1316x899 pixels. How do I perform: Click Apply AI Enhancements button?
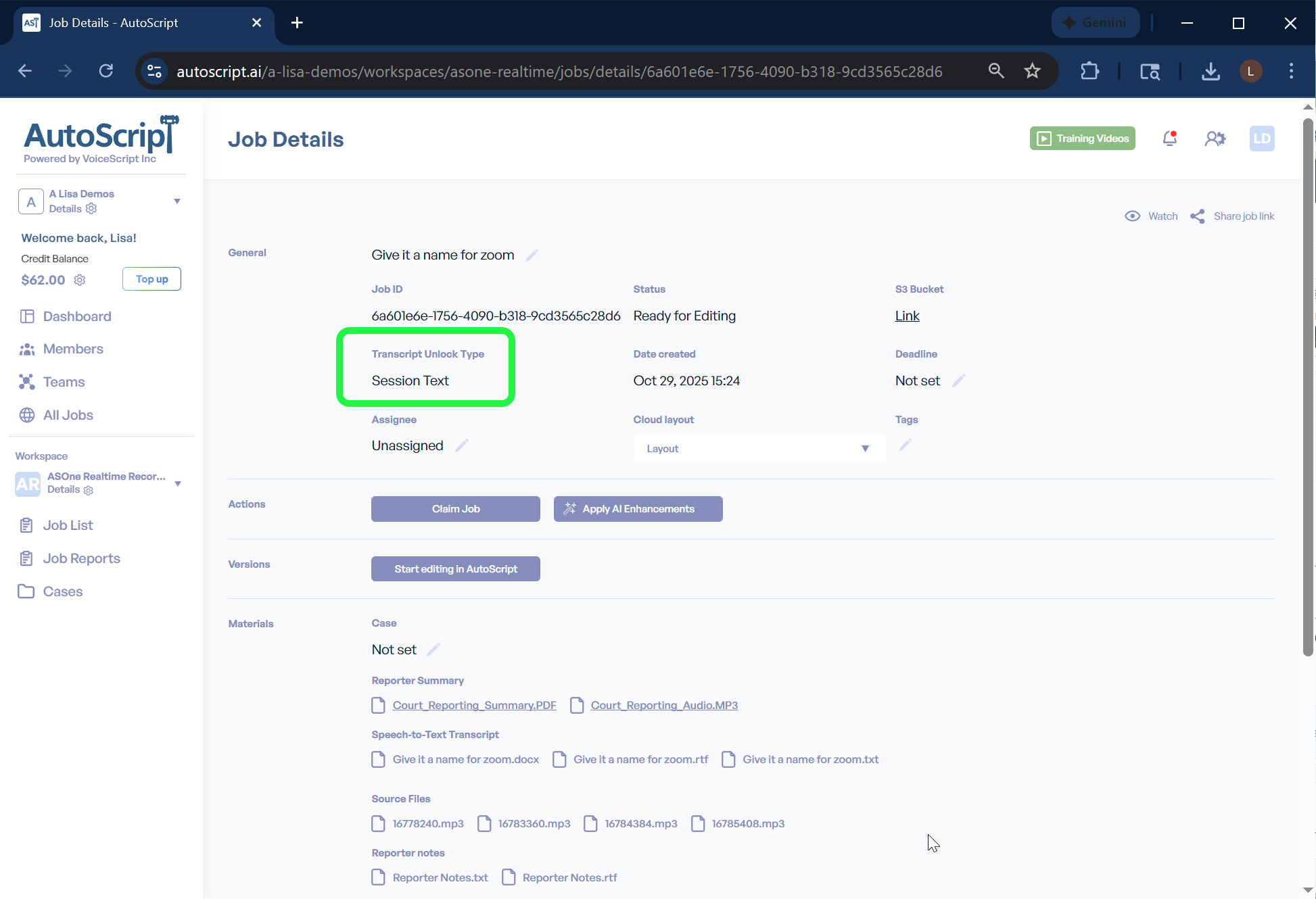coord(638,509)
